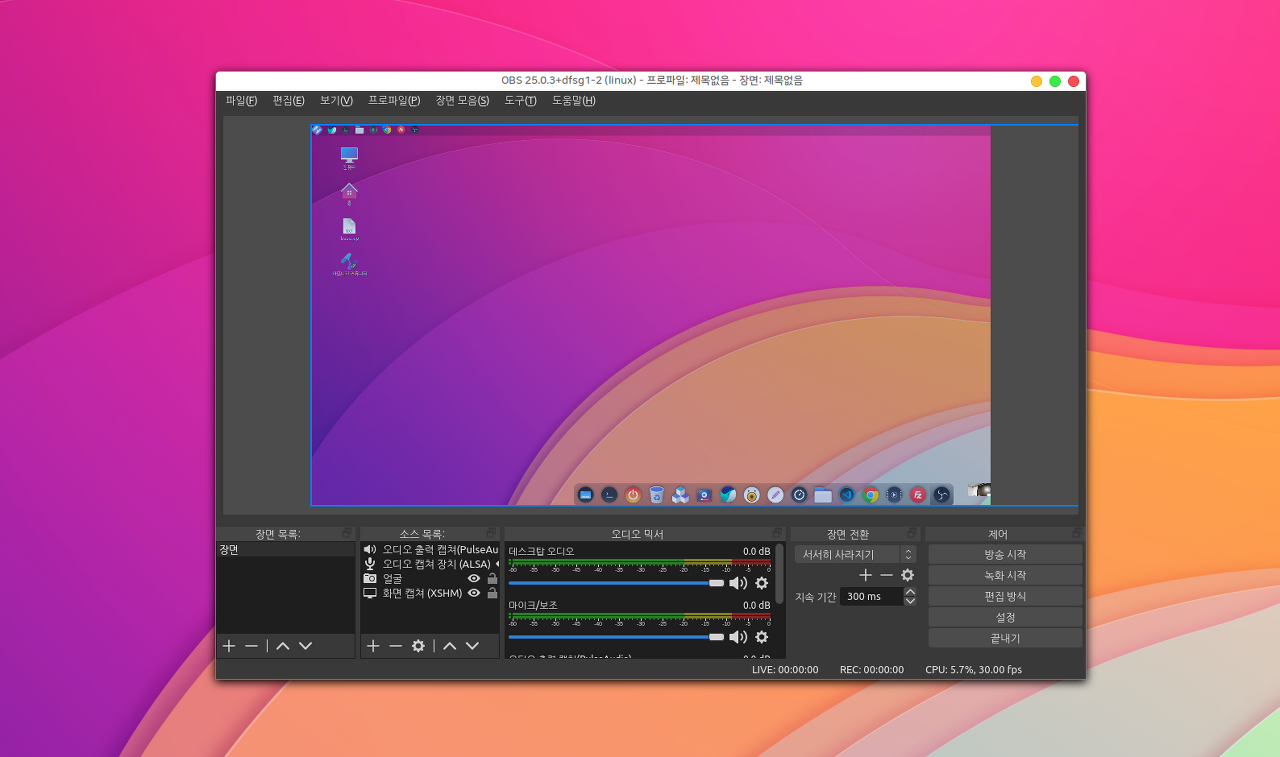Viewport: 1280px width, 757px height.
Task: Remove the selected scene with the minus icon
Action: pos(252,646)
